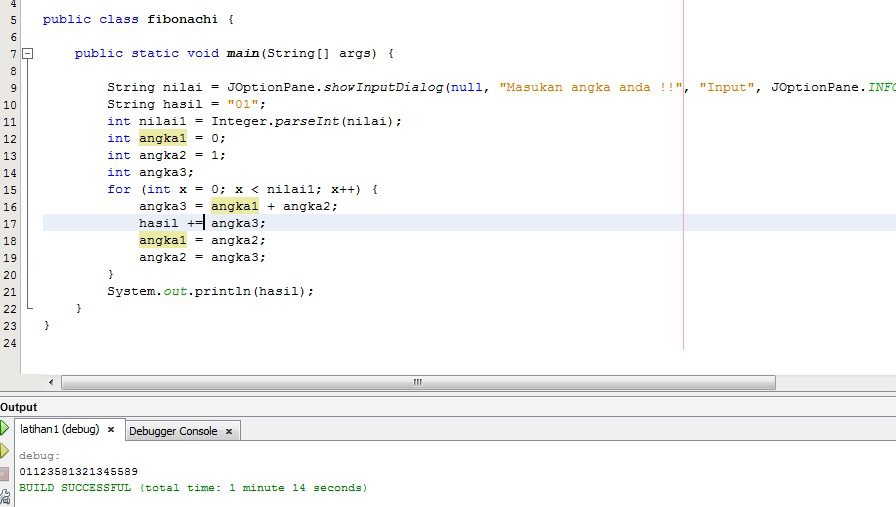Image resolution: width=896 pixels, height=507 pixels.
Task: Click the "Input" string literal
Action: coord(727,87)
